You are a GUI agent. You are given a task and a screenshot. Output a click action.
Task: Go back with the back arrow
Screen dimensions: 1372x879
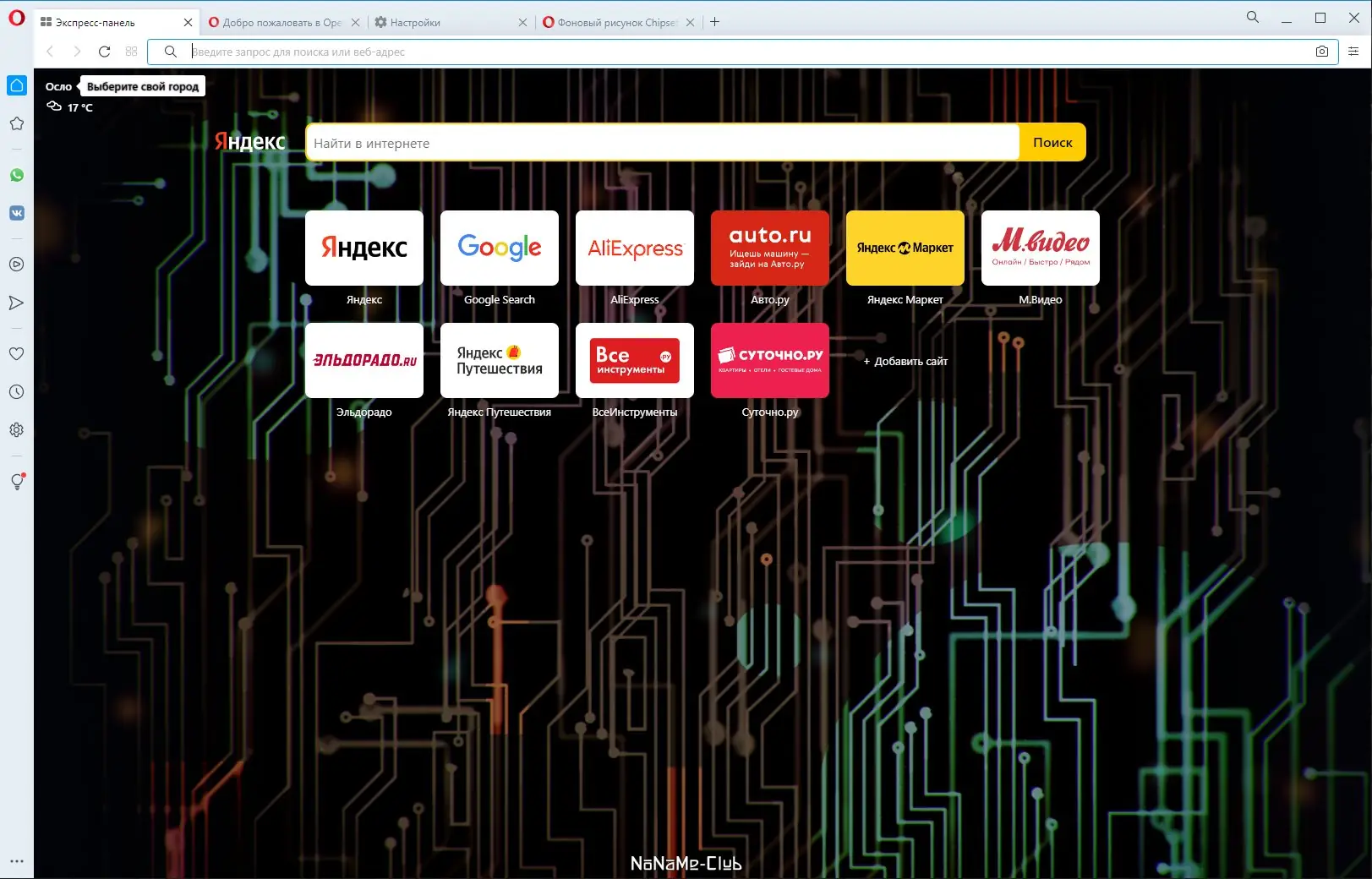pyautogui.click(x=50, y=52)
